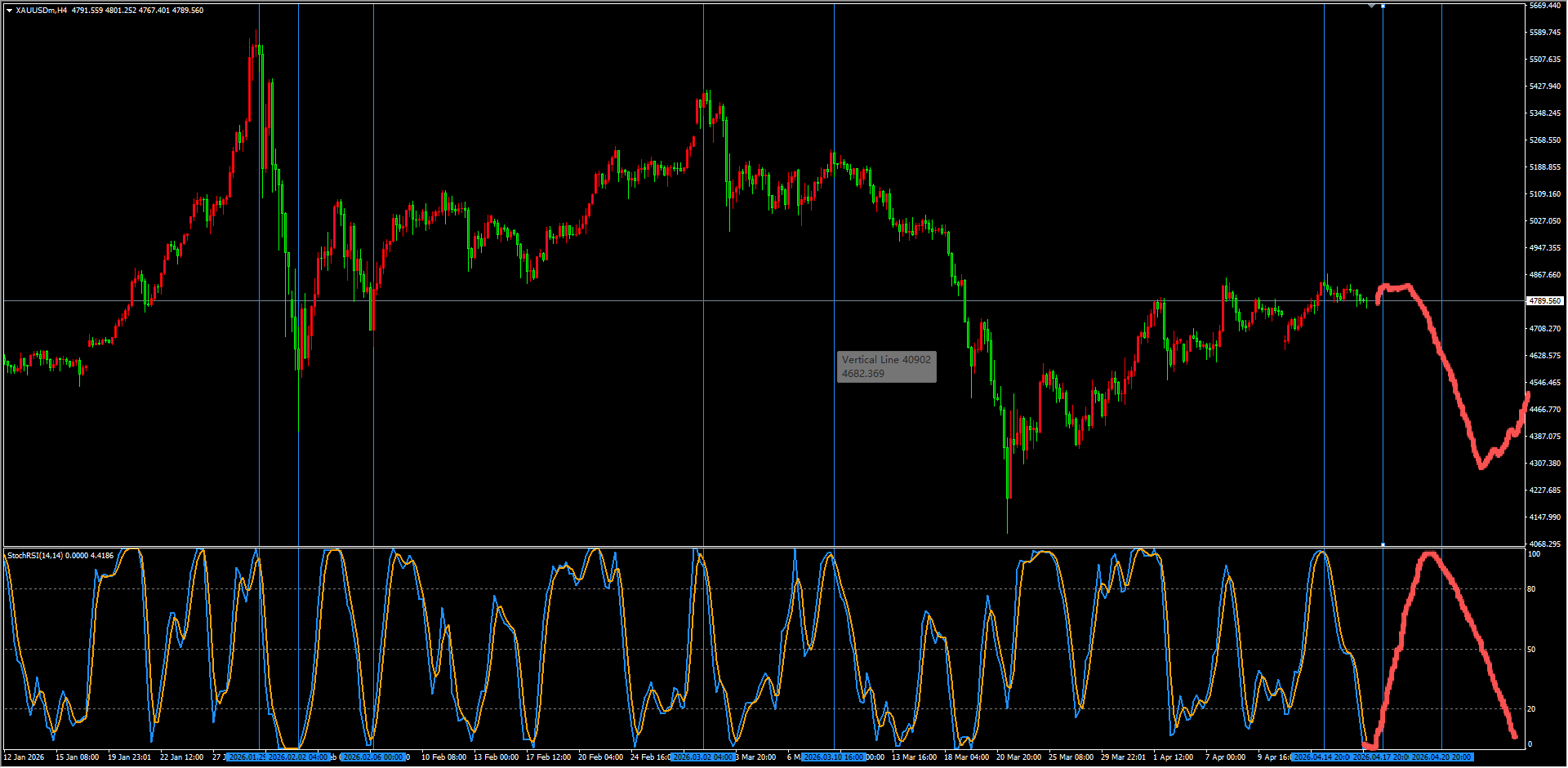Click the 20 Feb 04:00 time axis label

601,757
